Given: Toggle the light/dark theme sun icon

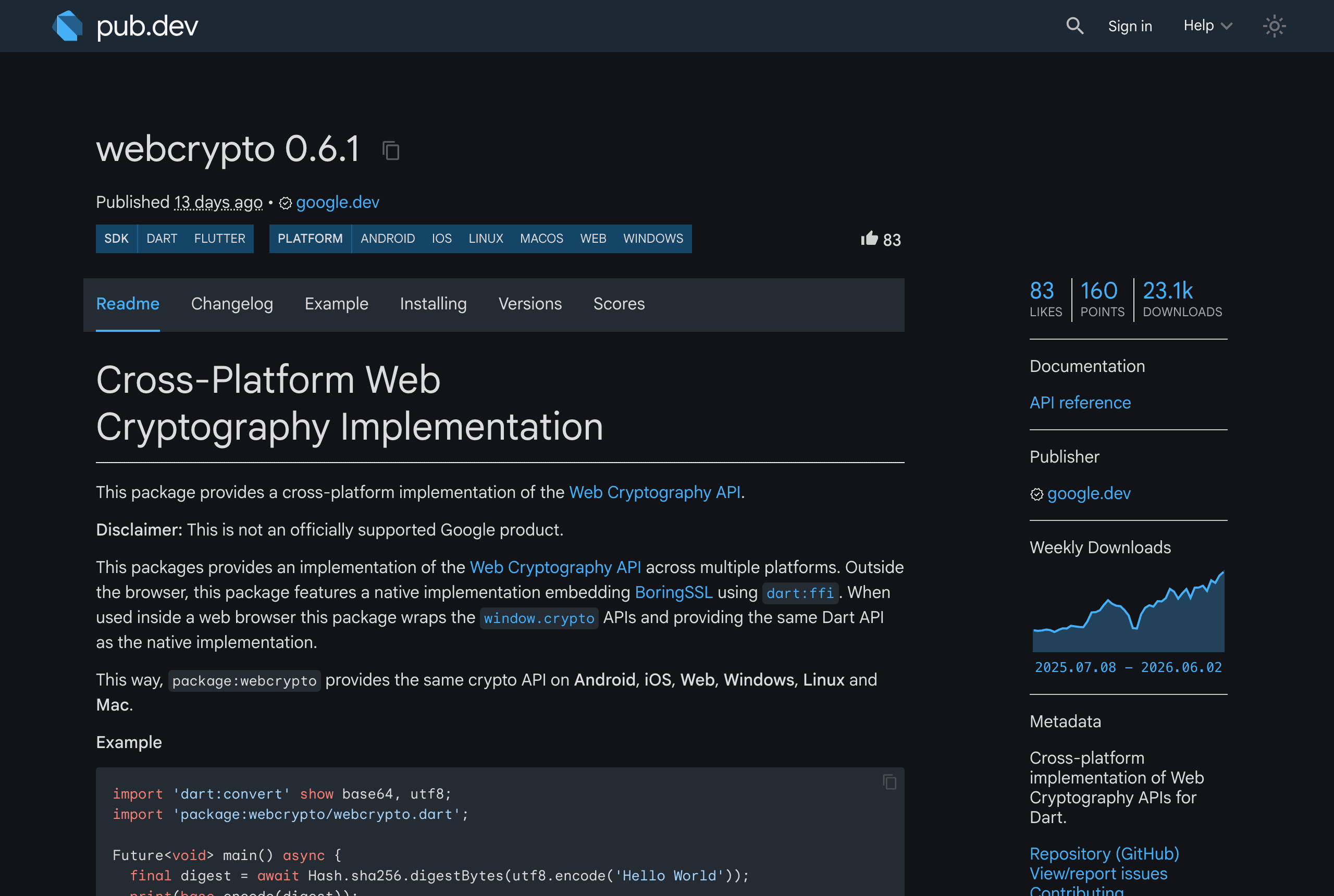Looking at the screenshot, I should (x=1274, y=26).
